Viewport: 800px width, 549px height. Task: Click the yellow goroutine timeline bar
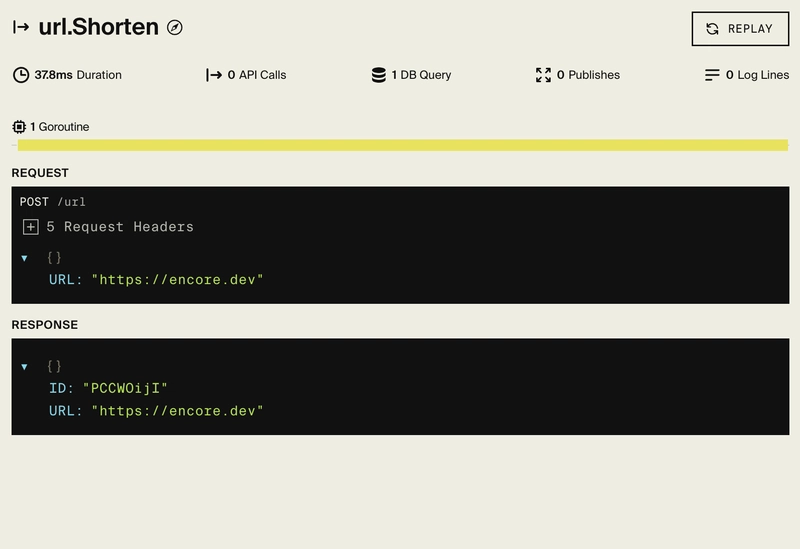(402, 145)
